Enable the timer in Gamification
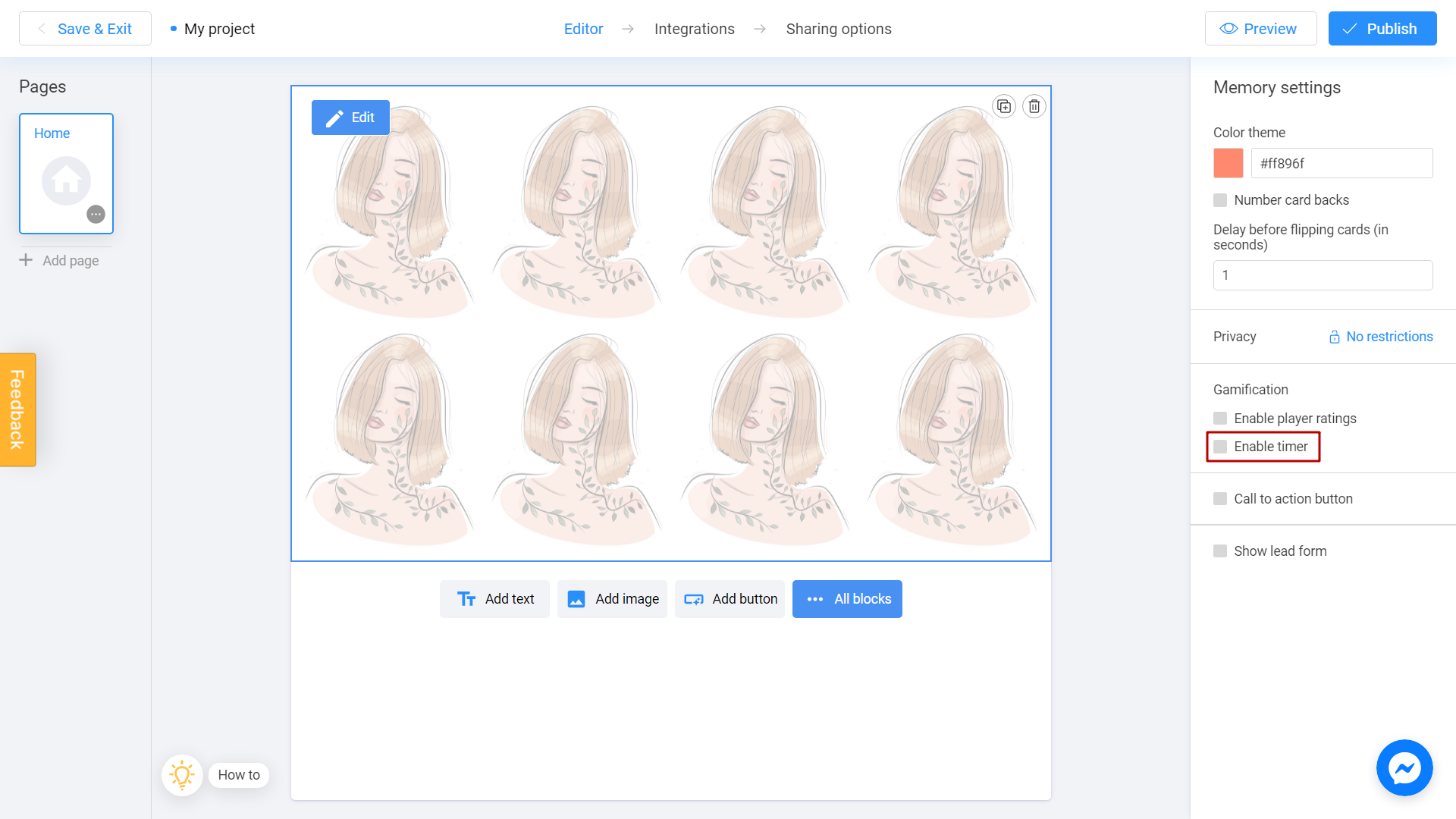 [x=1220, y=446]
